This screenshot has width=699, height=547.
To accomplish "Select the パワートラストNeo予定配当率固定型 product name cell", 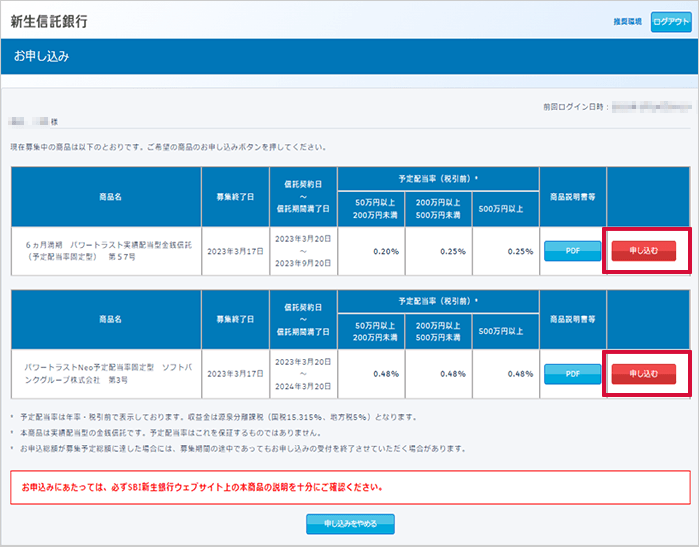I will pos(106,374).
